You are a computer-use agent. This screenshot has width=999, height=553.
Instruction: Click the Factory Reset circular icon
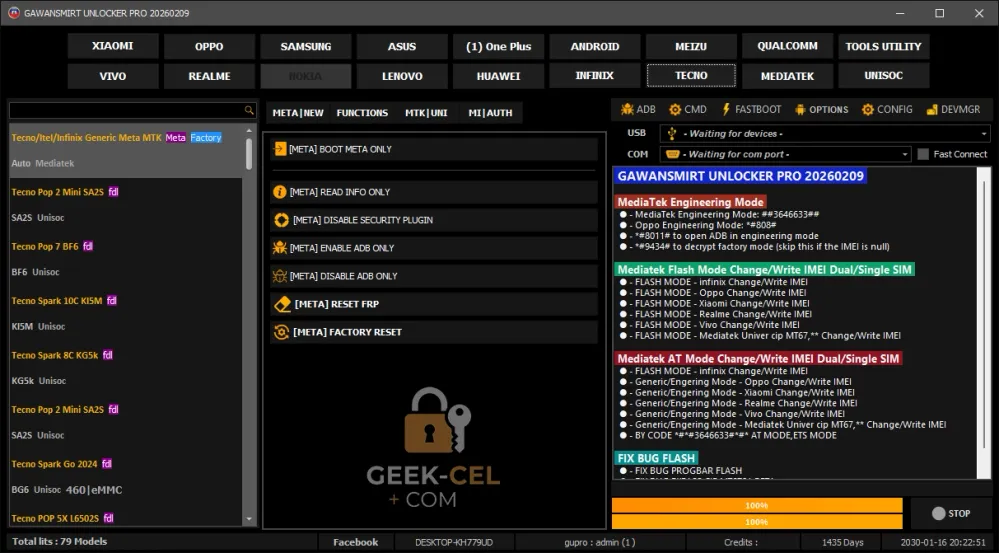pos(281,332)
